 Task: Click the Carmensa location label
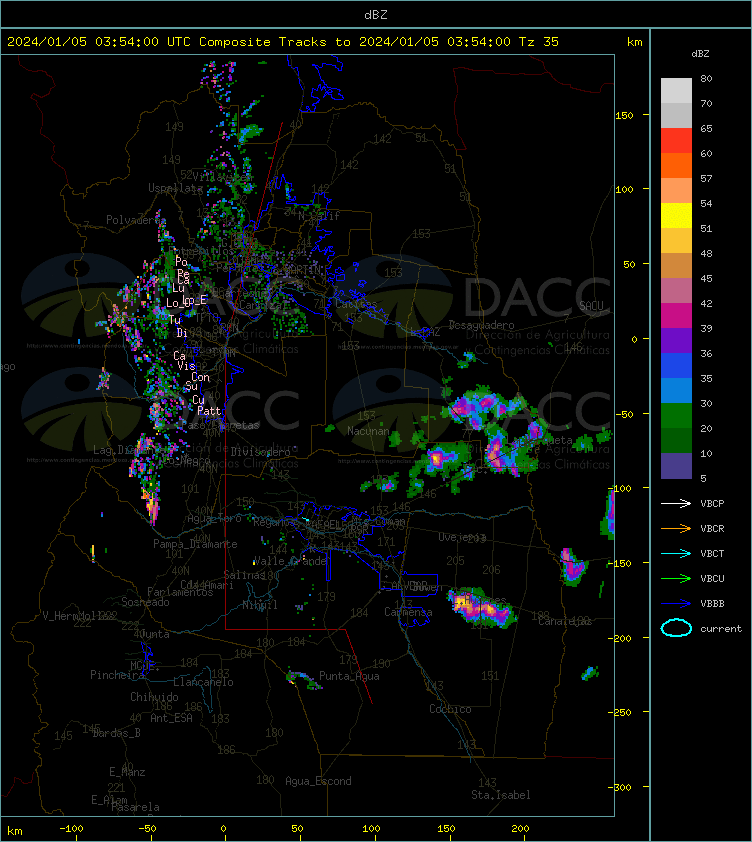click(408, 612)
